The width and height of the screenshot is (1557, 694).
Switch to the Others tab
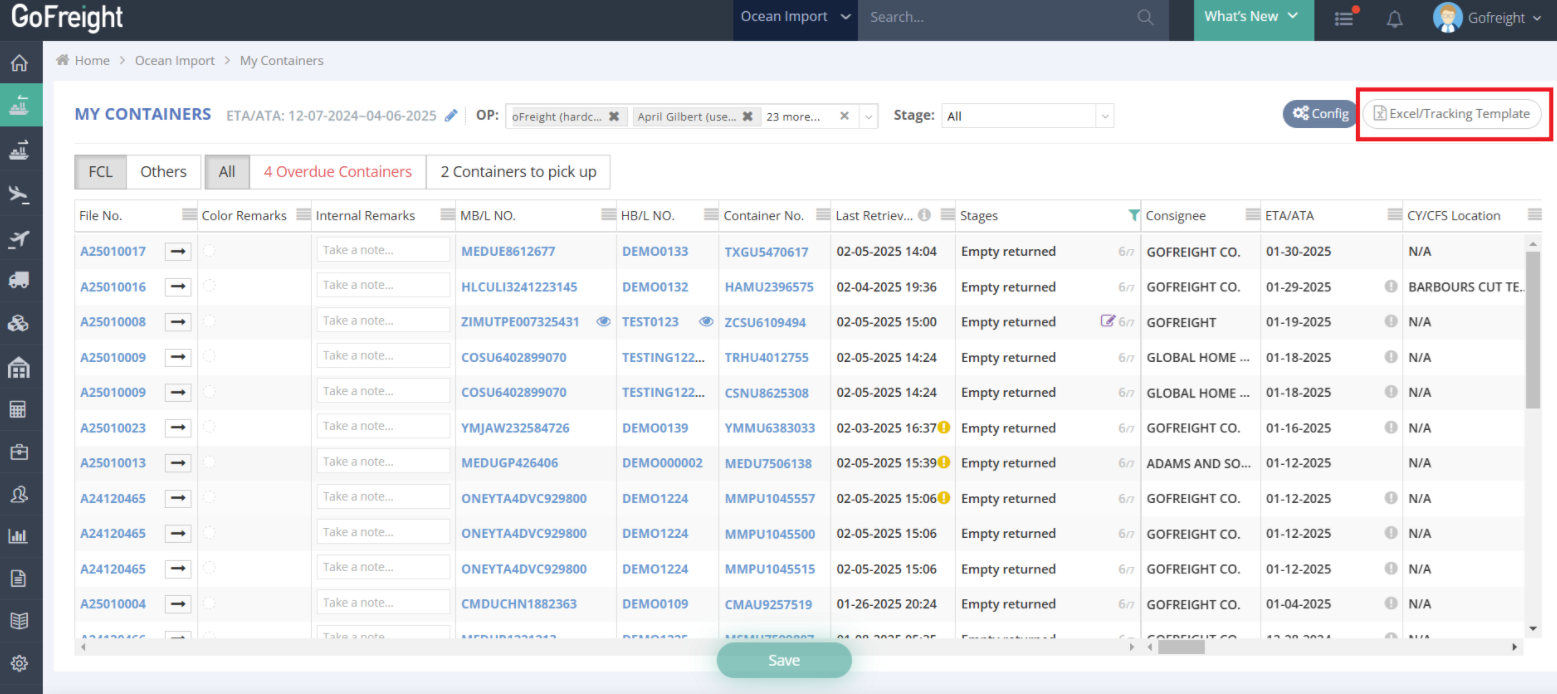tap(163, 172)
